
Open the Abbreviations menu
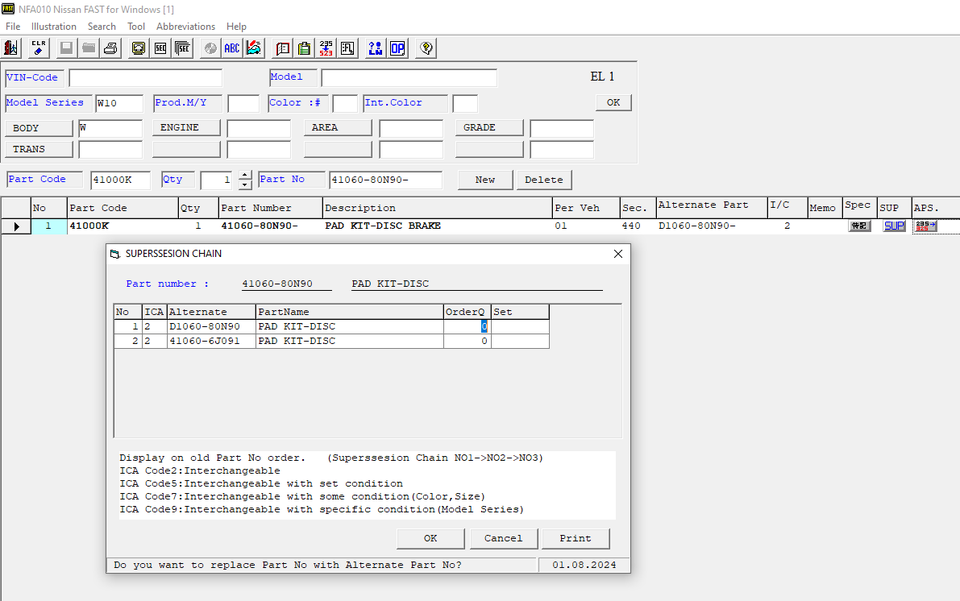click(185, 26)
